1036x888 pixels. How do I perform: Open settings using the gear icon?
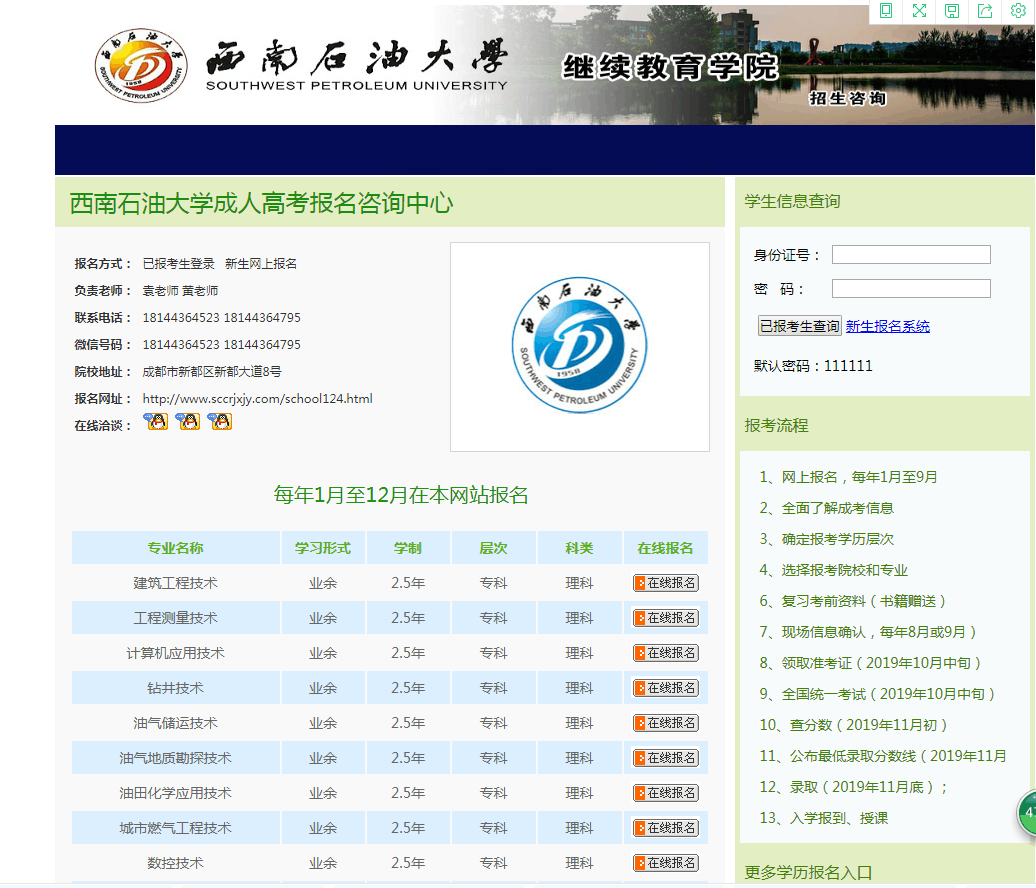pyautogui.click(x=1018, y=11)
